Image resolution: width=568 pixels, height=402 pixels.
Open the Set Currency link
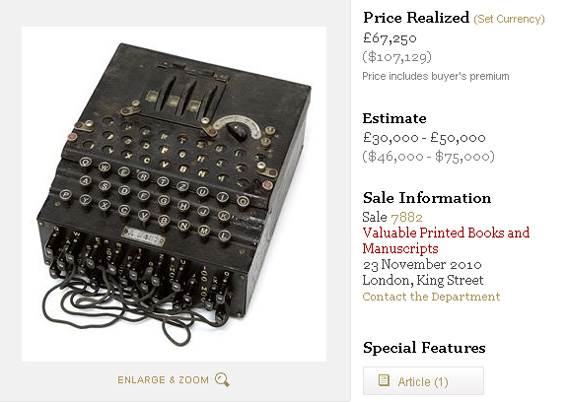(x=509, y=19)
